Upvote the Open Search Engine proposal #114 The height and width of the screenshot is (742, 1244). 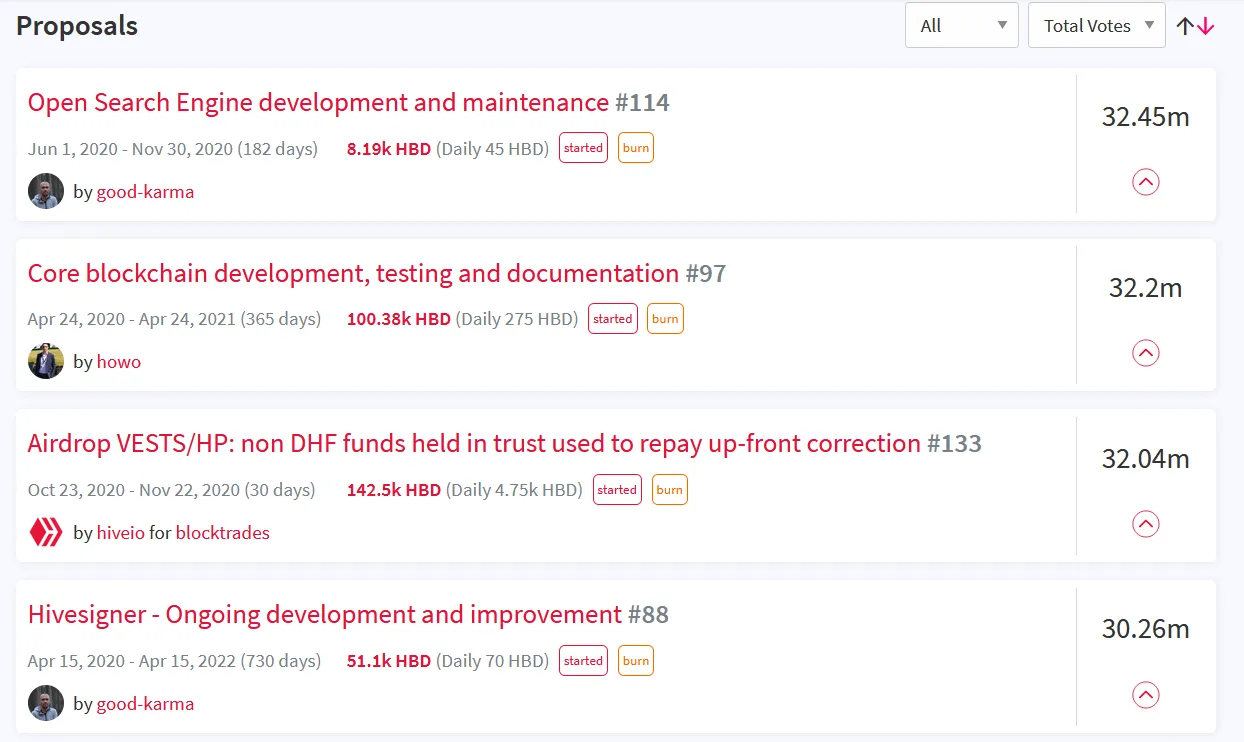(x=1145, y=182)
